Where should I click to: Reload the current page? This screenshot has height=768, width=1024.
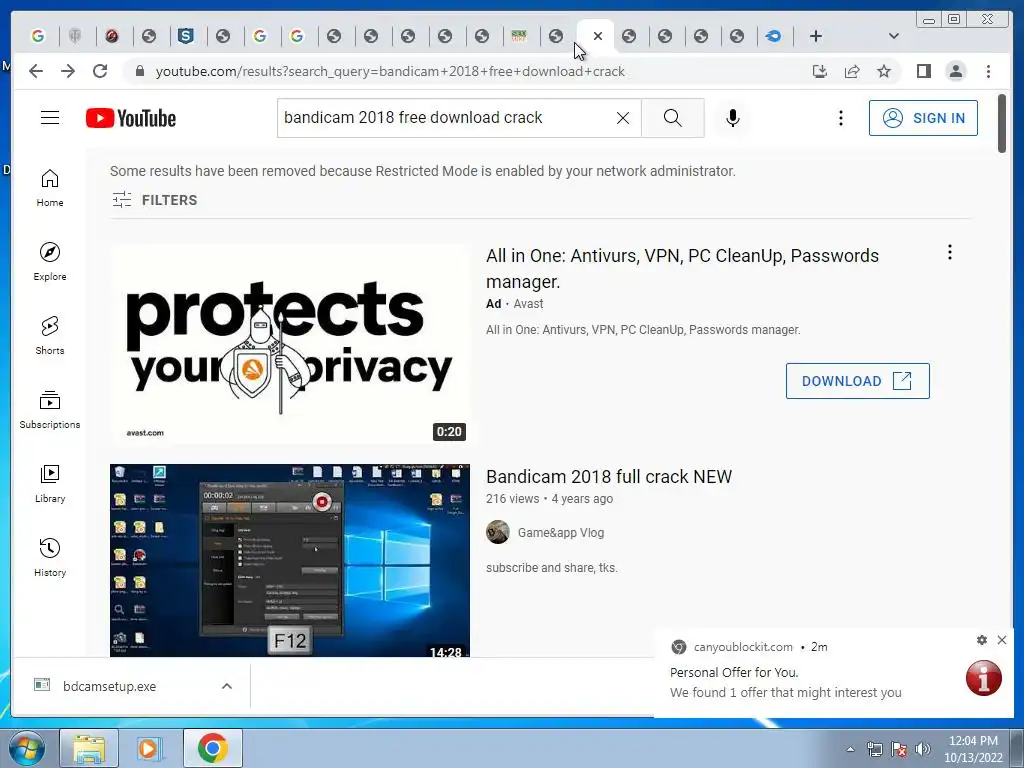coord(100,71)
